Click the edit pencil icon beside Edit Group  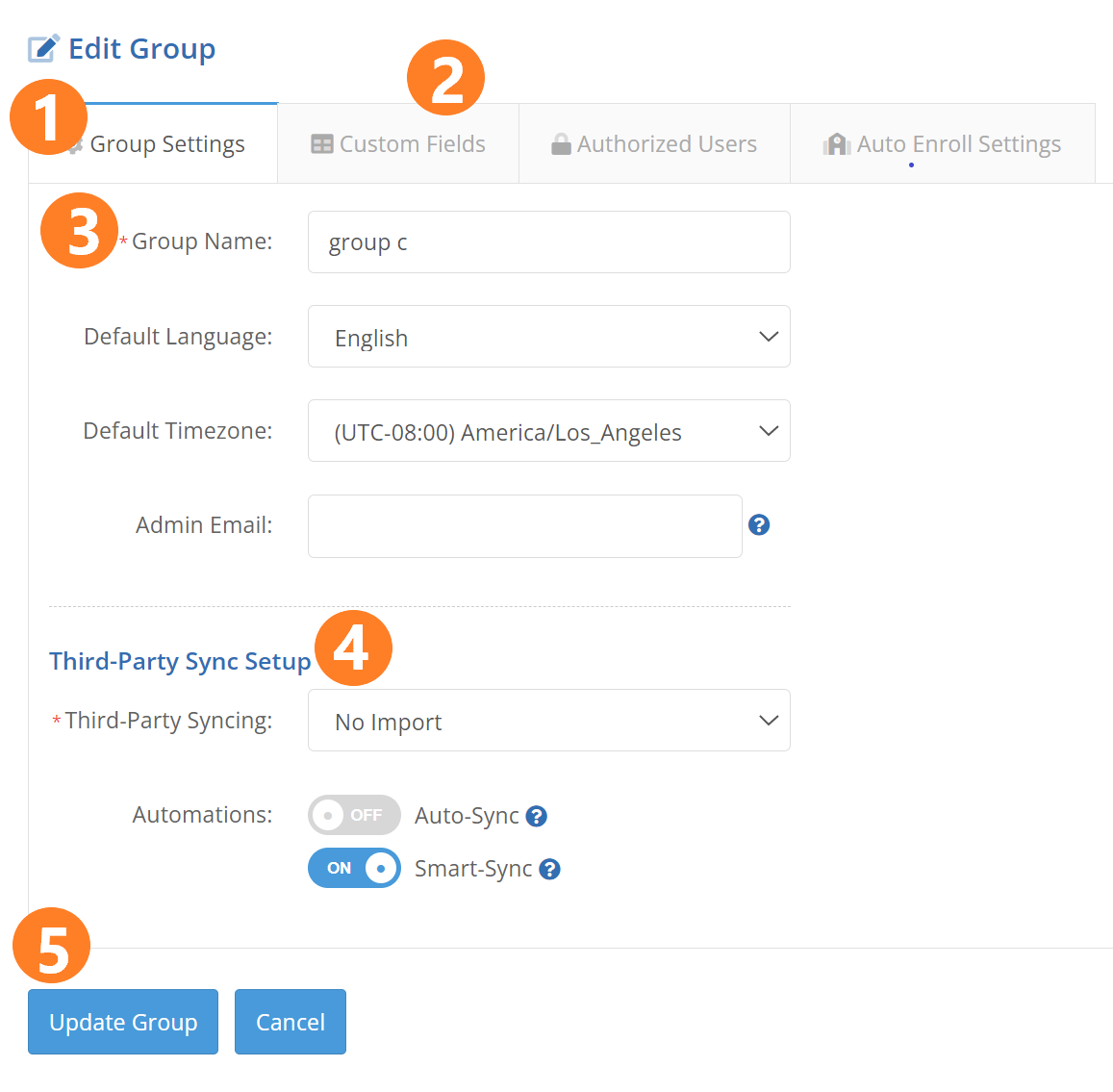click(42, 46)
